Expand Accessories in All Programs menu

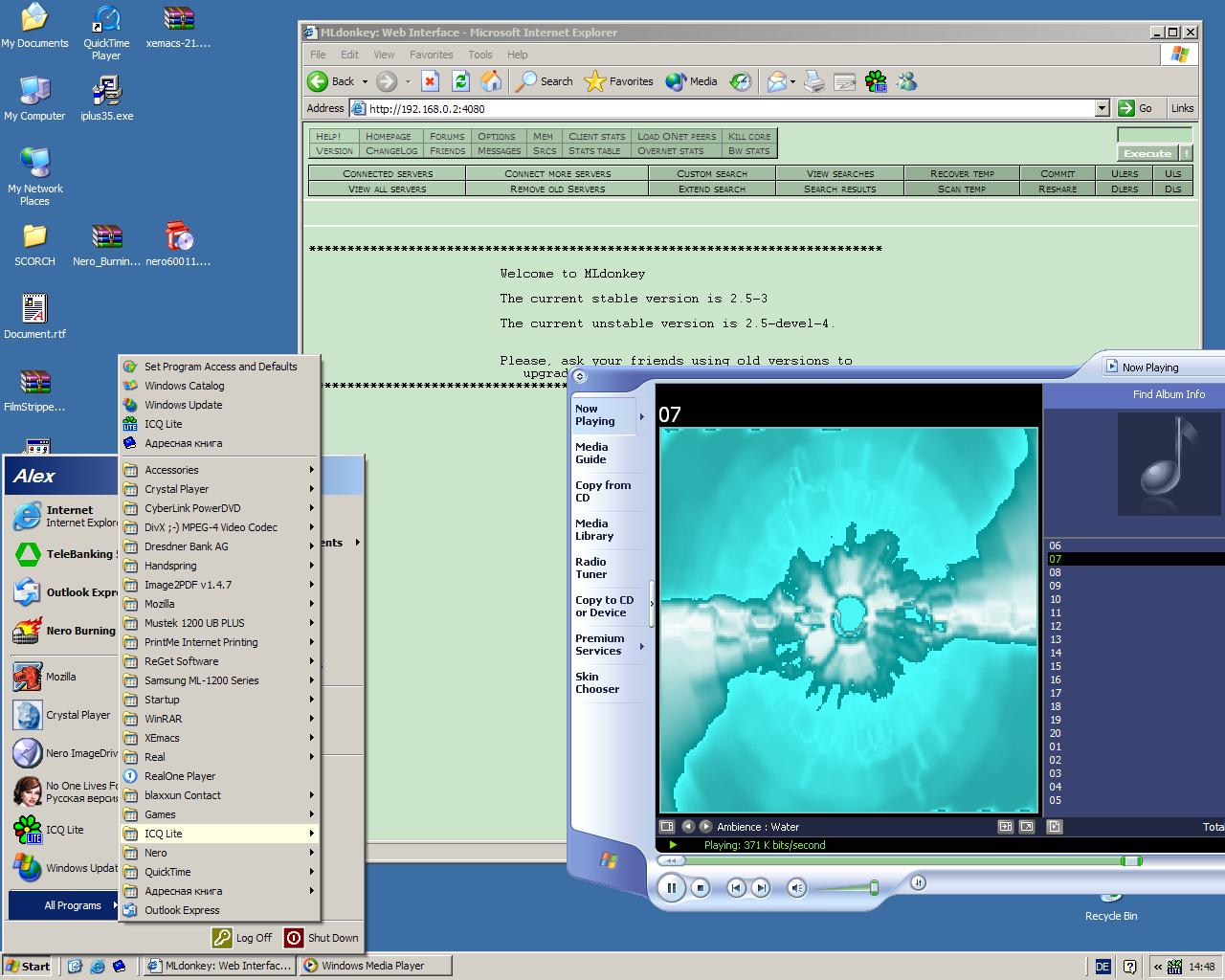click(x=219, y=470)
